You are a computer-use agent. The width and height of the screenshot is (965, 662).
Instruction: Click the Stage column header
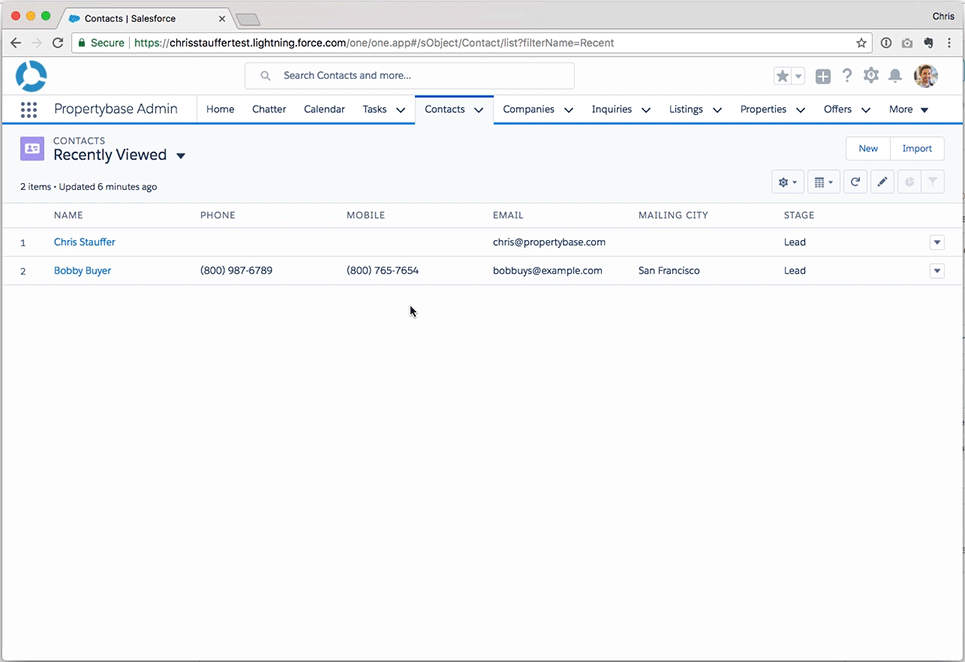click(799, 215)
